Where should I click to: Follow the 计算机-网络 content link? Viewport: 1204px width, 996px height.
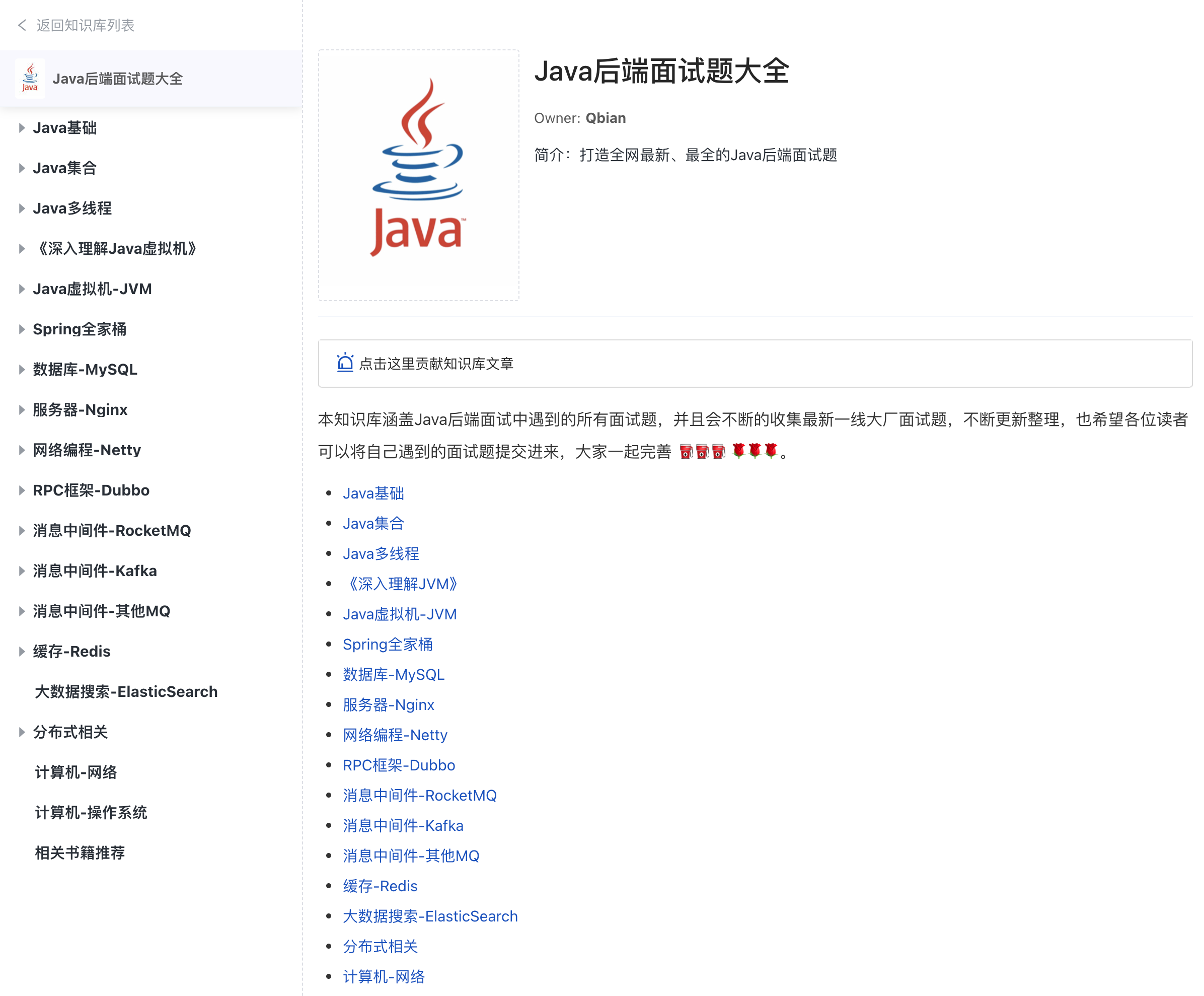[384, 976]
